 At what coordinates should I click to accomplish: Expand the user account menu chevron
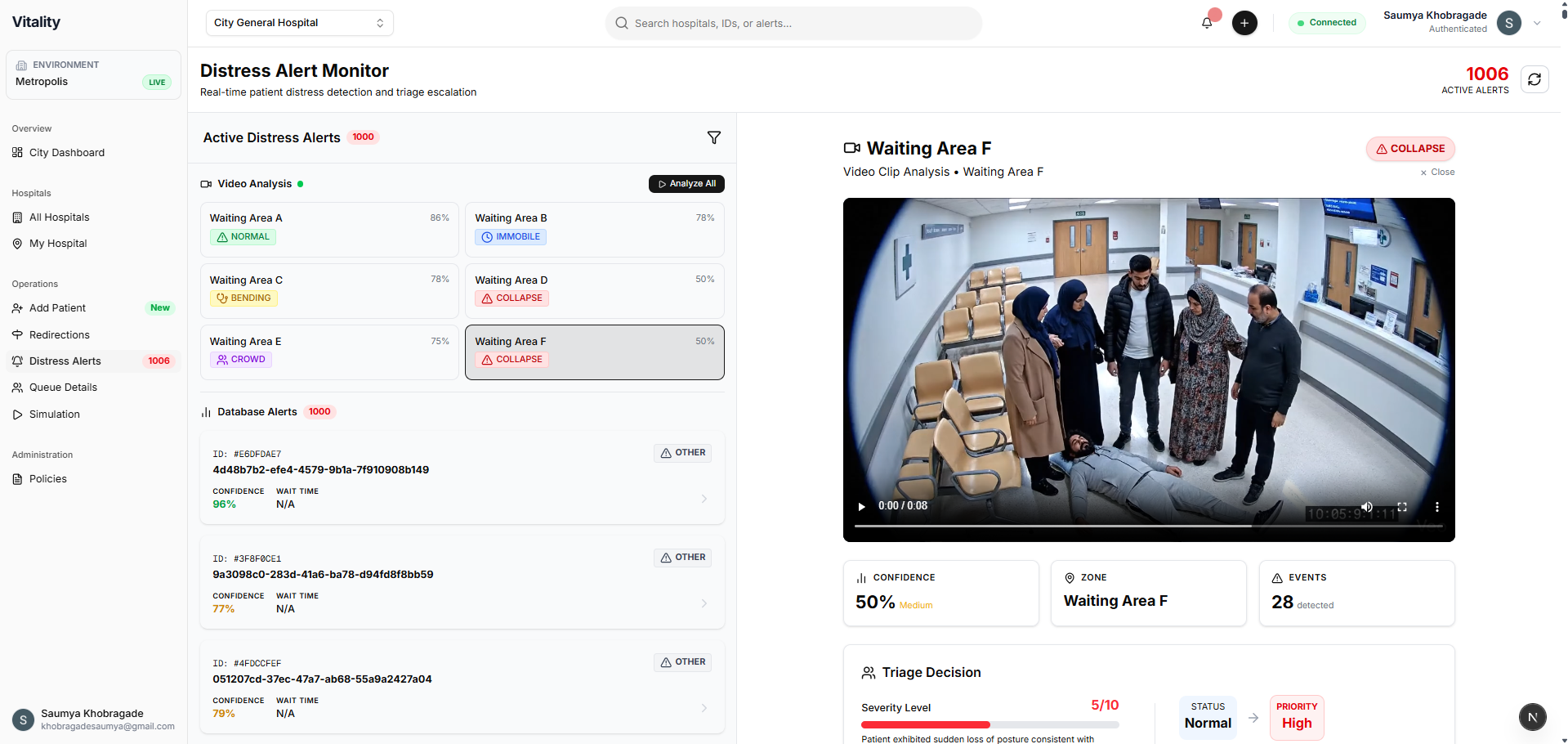[1537, 23]
